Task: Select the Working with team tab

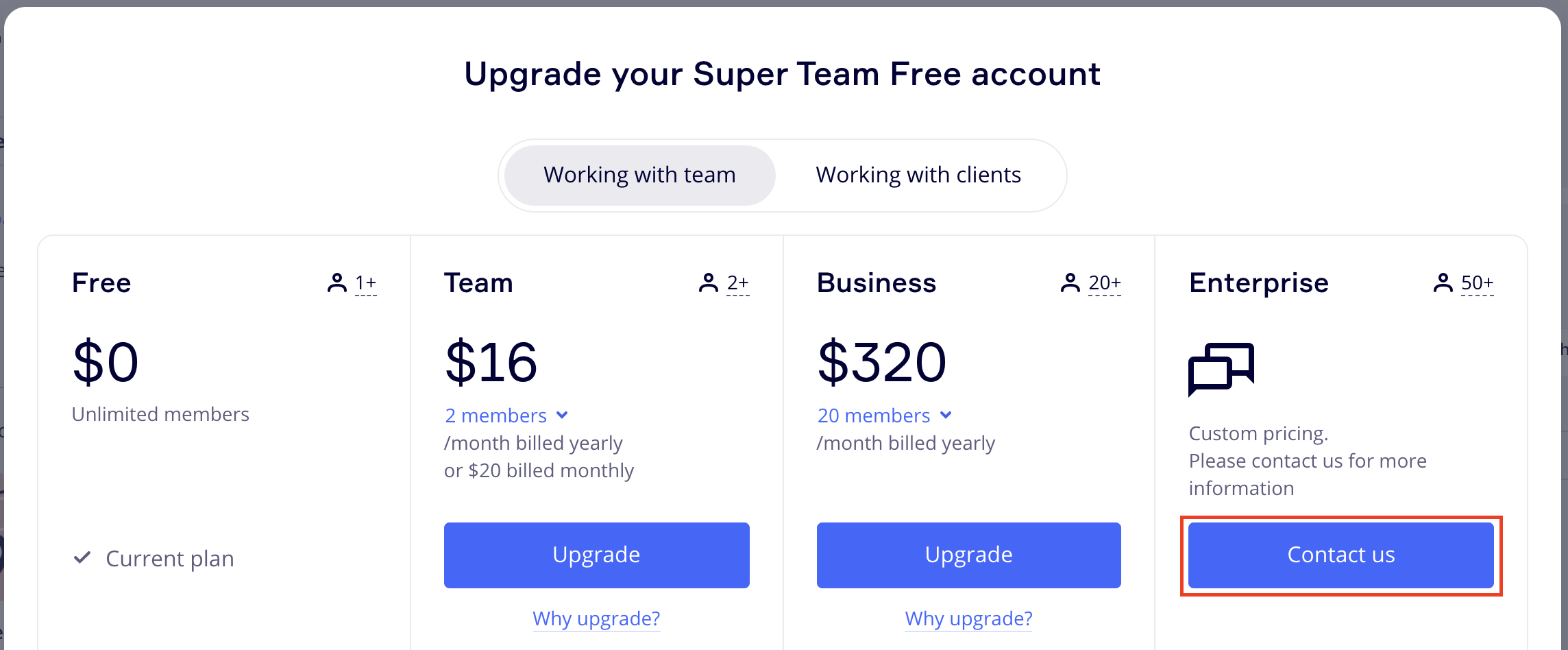Action: [x=639, y=176]
